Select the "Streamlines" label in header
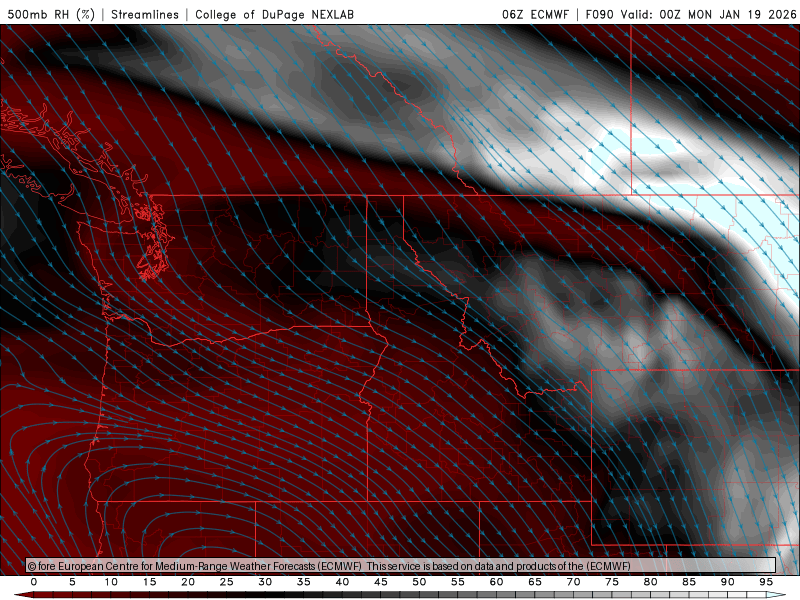Image resolution: width=800 pixels, height=600 pixels. click(x=145, y=14)
